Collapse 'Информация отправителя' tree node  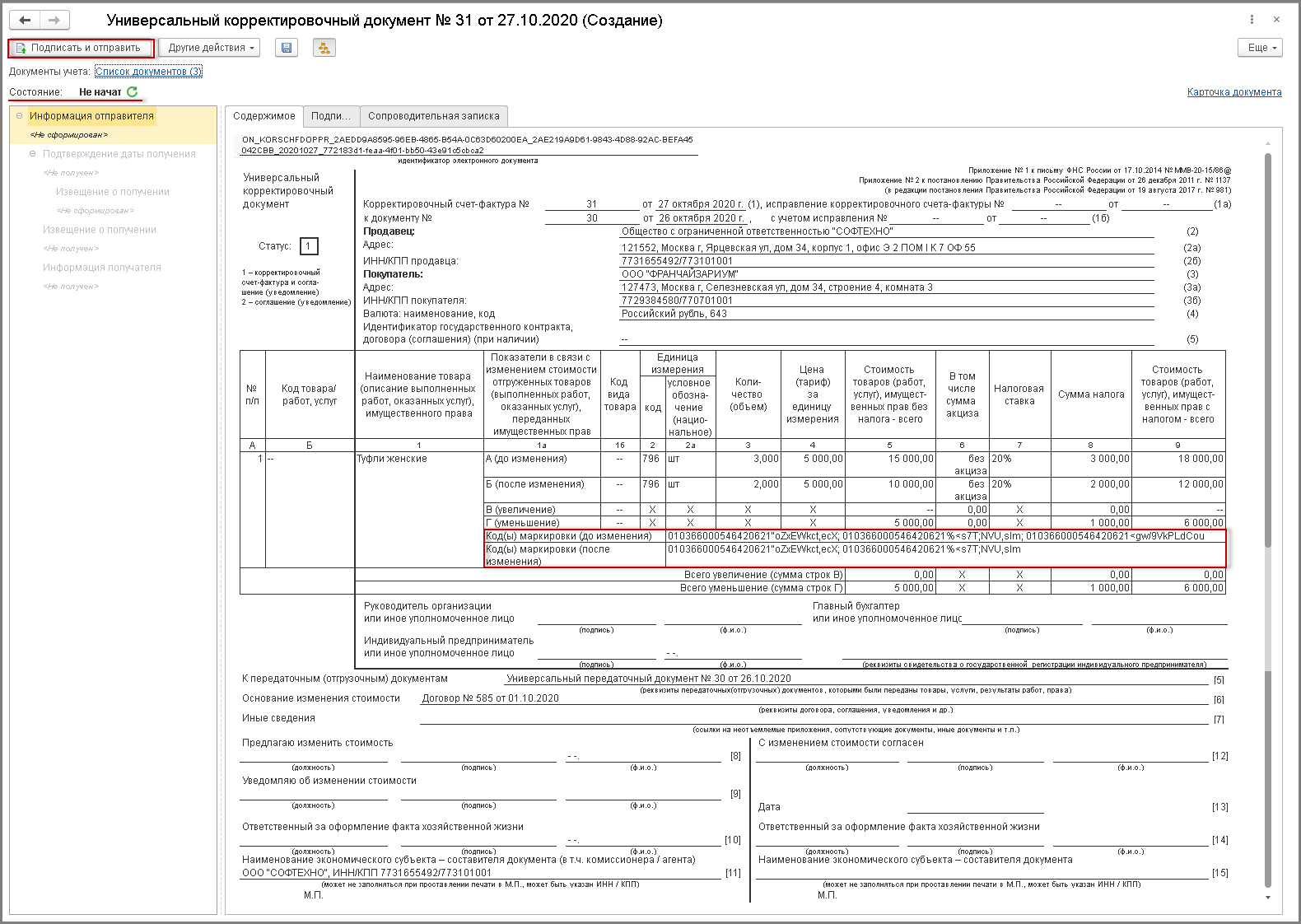coord(20,116)
